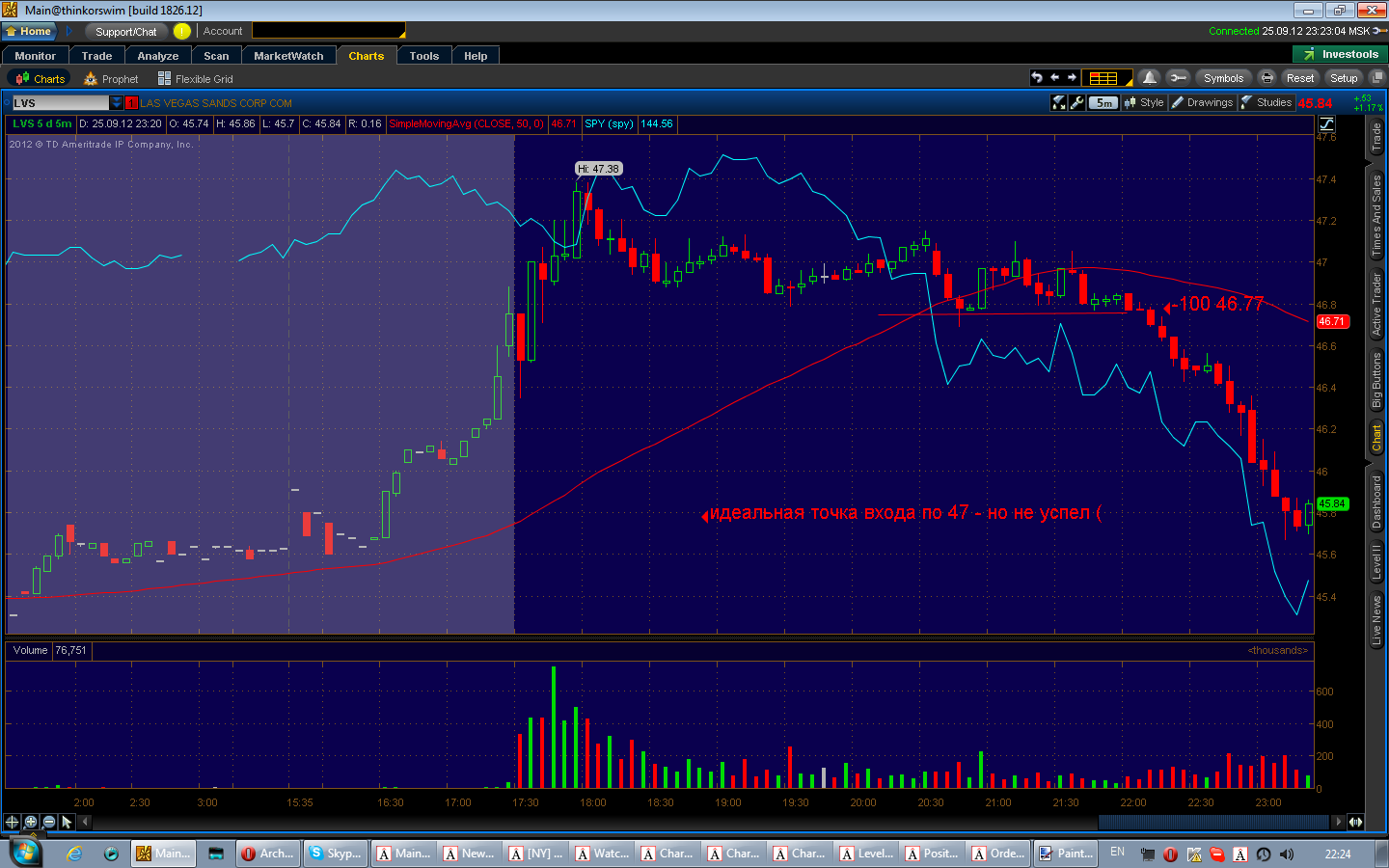Open the Skype taskbar item
1389x868 pixels.
click(335, 854)
